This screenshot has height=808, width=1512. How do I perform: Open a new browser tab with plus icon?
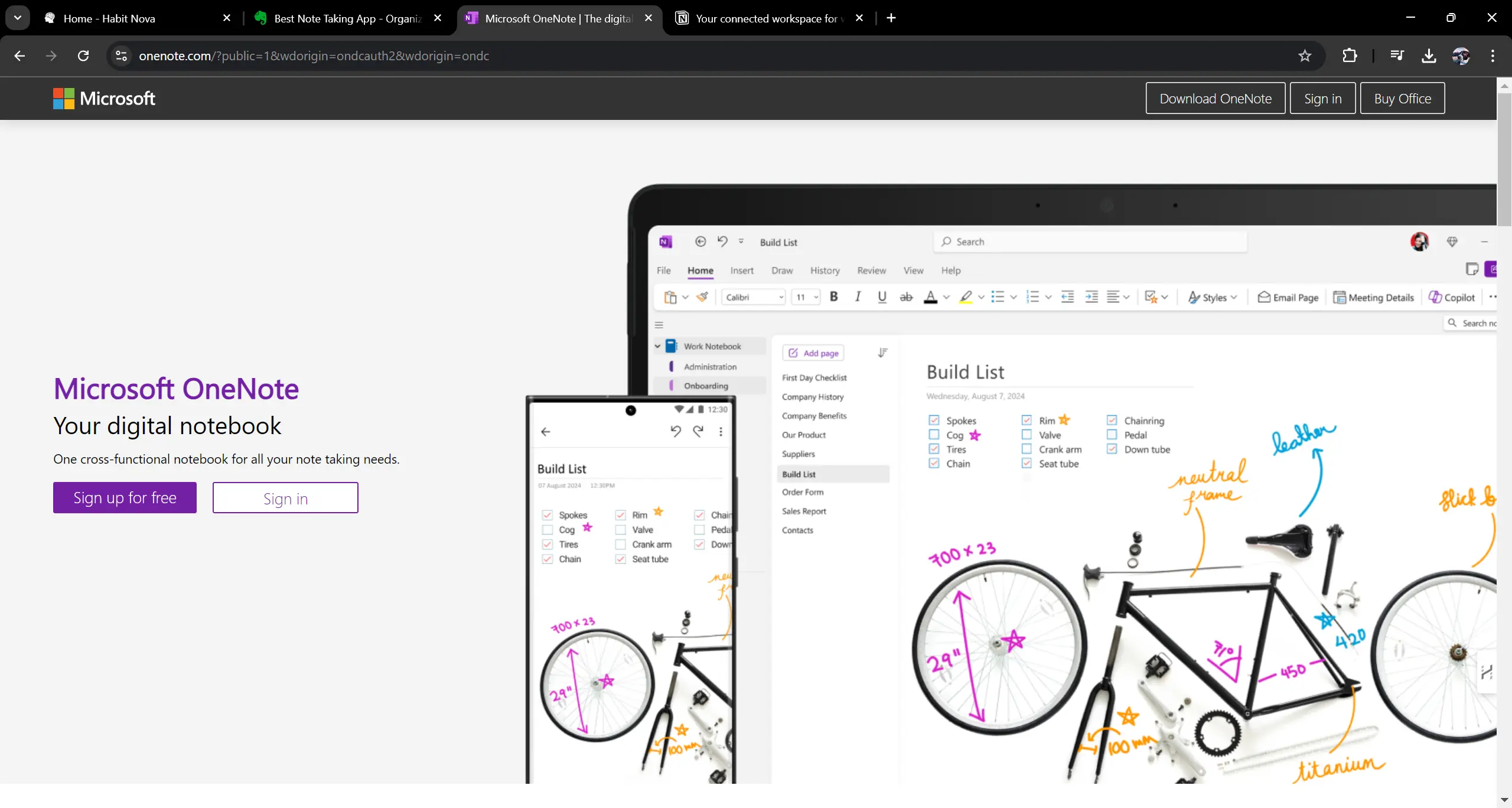coord(891,18)
